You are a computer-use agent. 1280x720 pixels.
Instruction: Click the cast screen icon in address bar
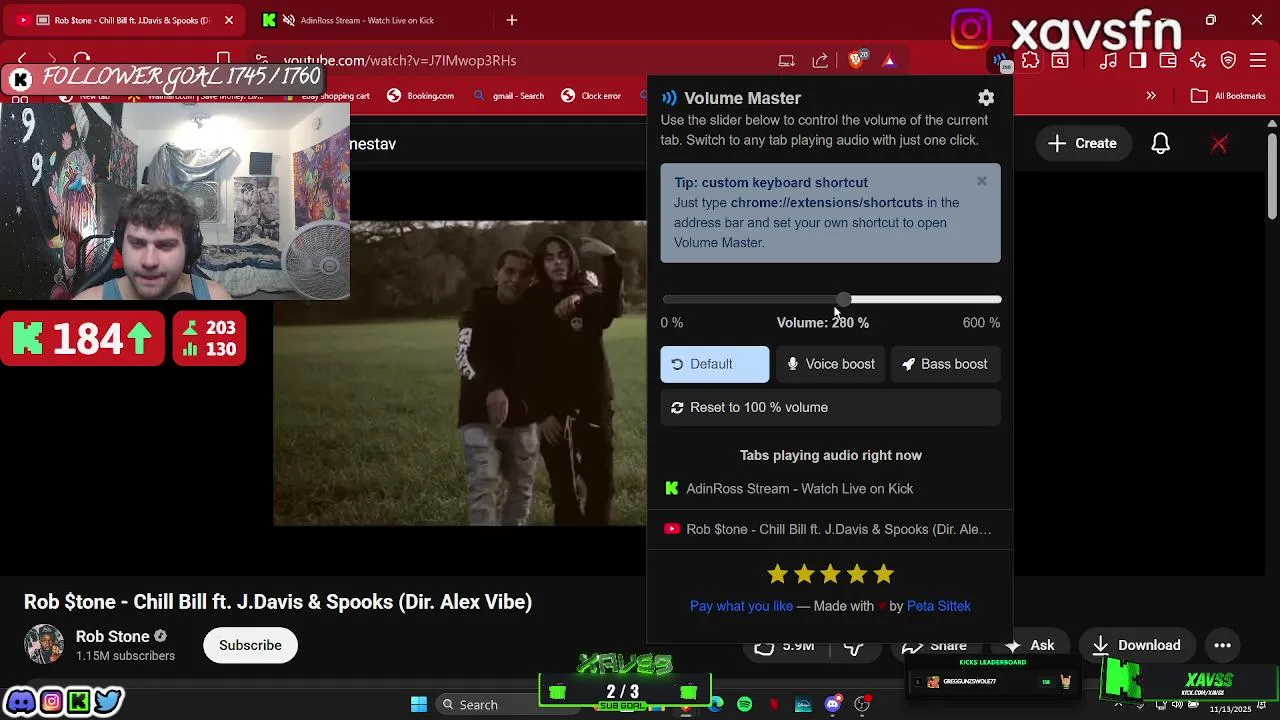point(787,61)
